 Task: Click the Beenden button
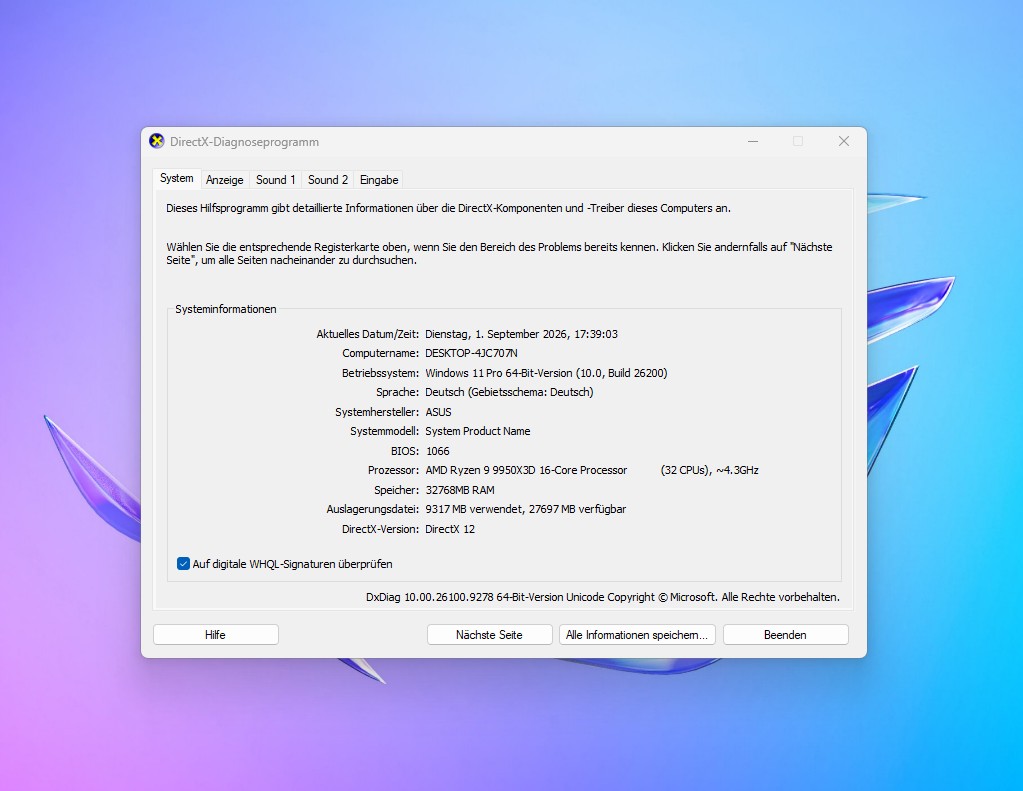tap(786, 635)
